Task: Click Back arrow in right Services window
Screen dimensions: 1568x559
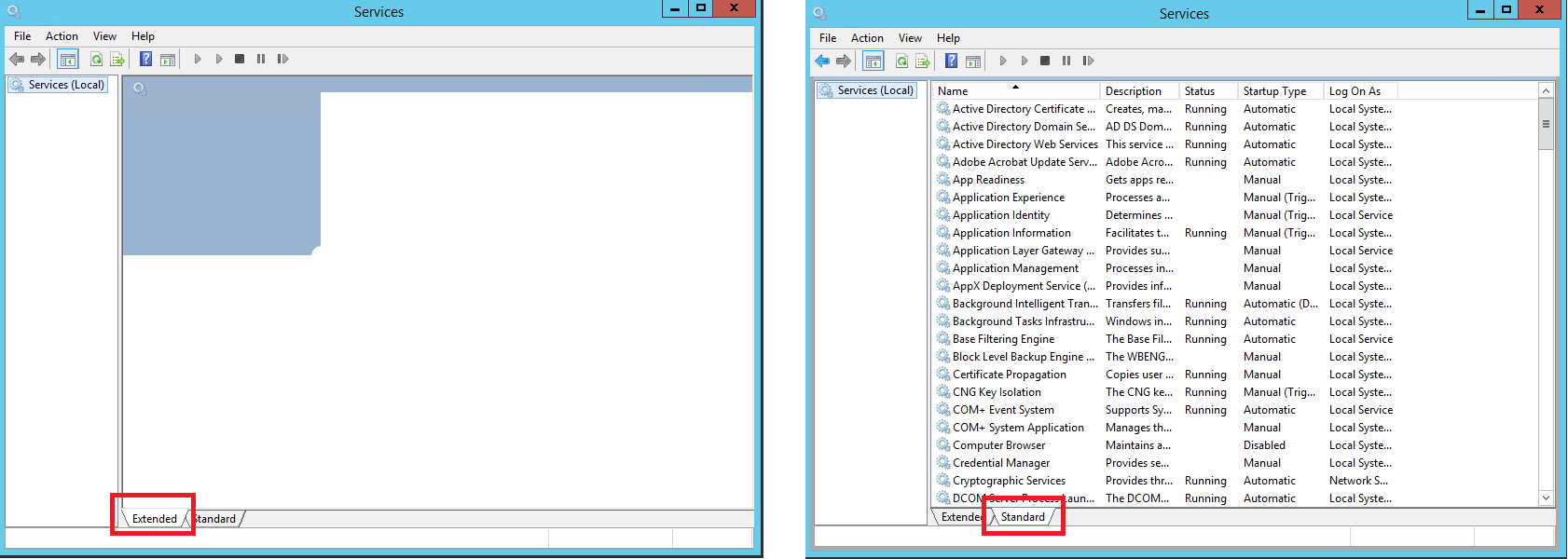Action: point(822,61)
